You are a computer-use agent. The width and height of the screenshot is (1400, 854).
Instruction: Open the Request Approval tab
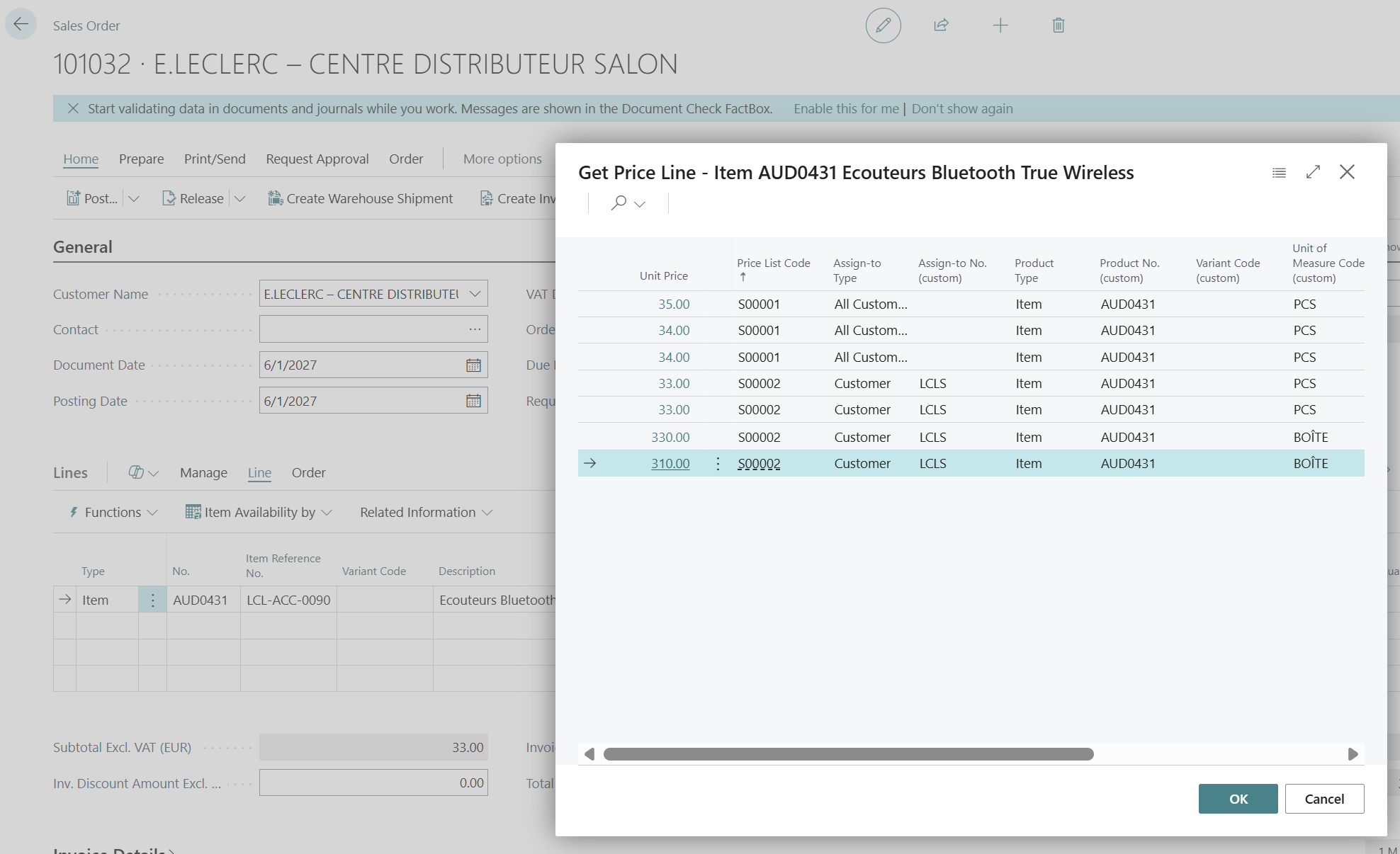317,159
